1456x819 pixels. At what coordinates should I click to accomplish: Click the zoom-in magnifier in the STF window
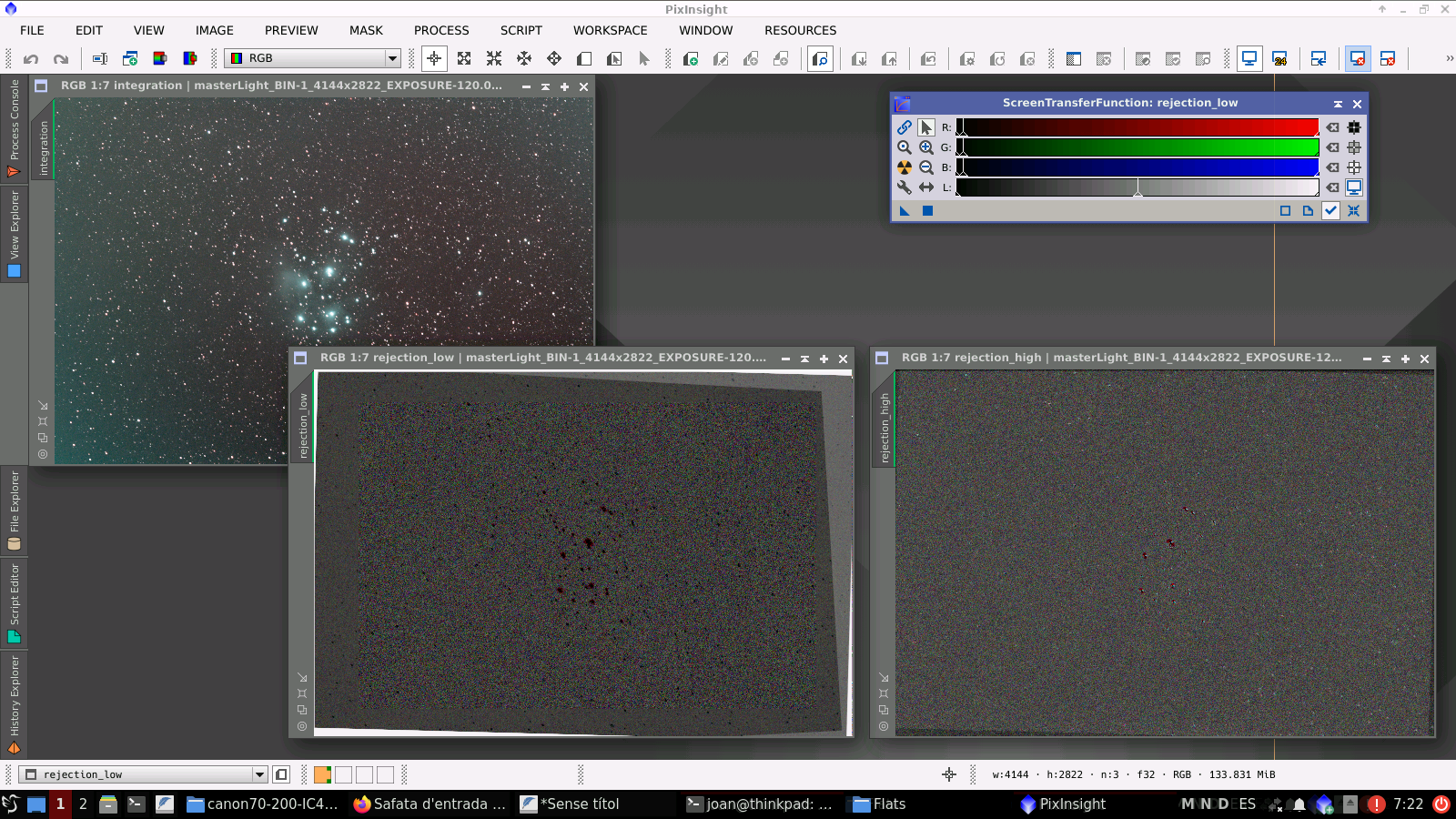[x=925, y=147]
